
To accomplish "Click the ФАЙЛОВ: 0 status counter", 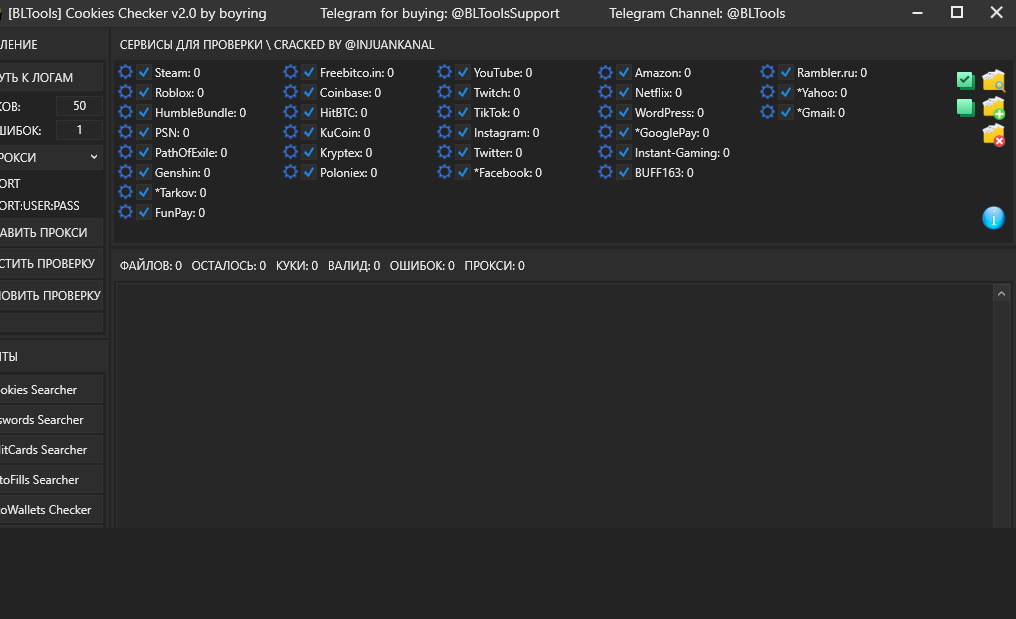I will (x=150, y=266).
